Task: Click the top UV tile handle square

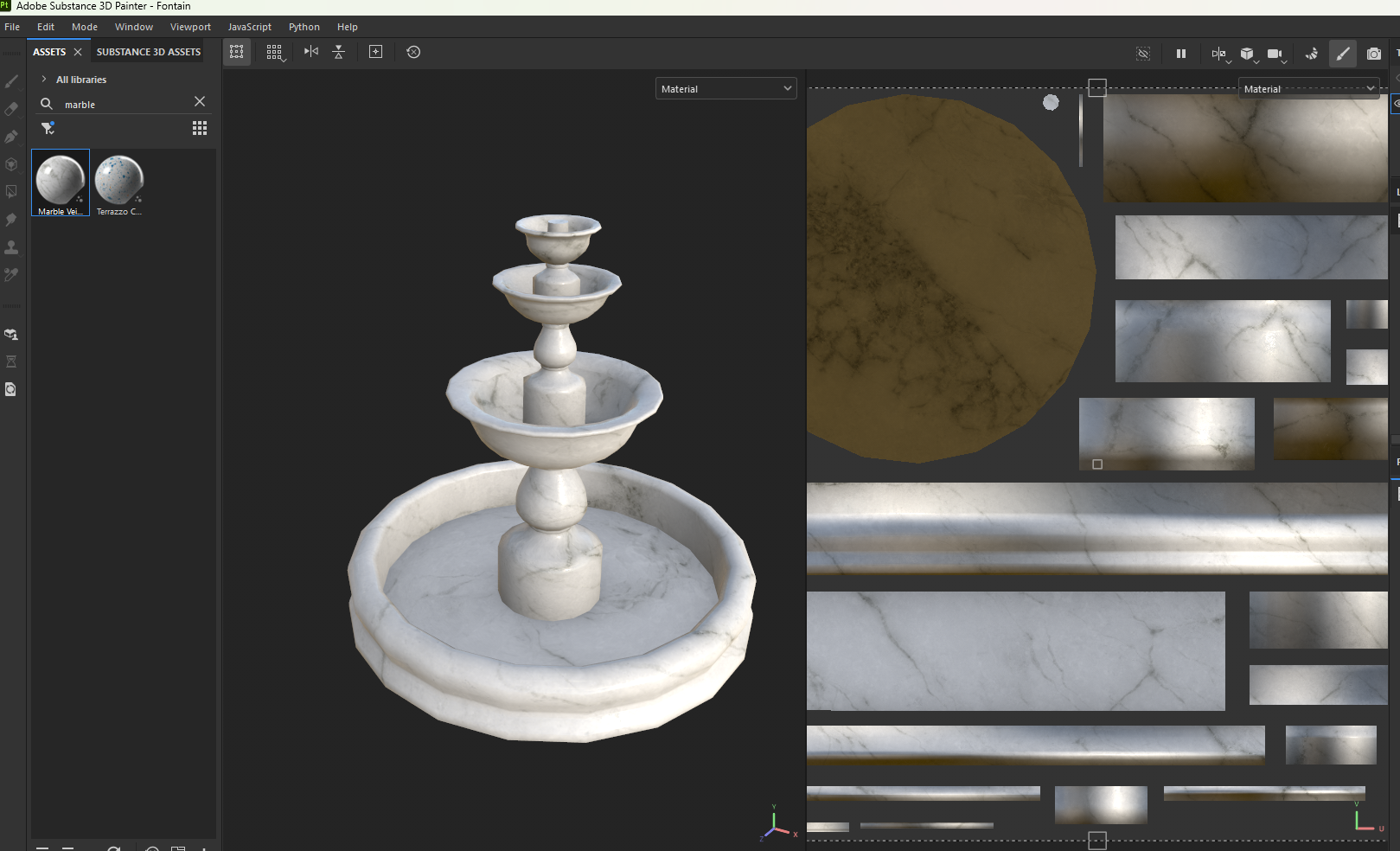Action: point(1097,87)
